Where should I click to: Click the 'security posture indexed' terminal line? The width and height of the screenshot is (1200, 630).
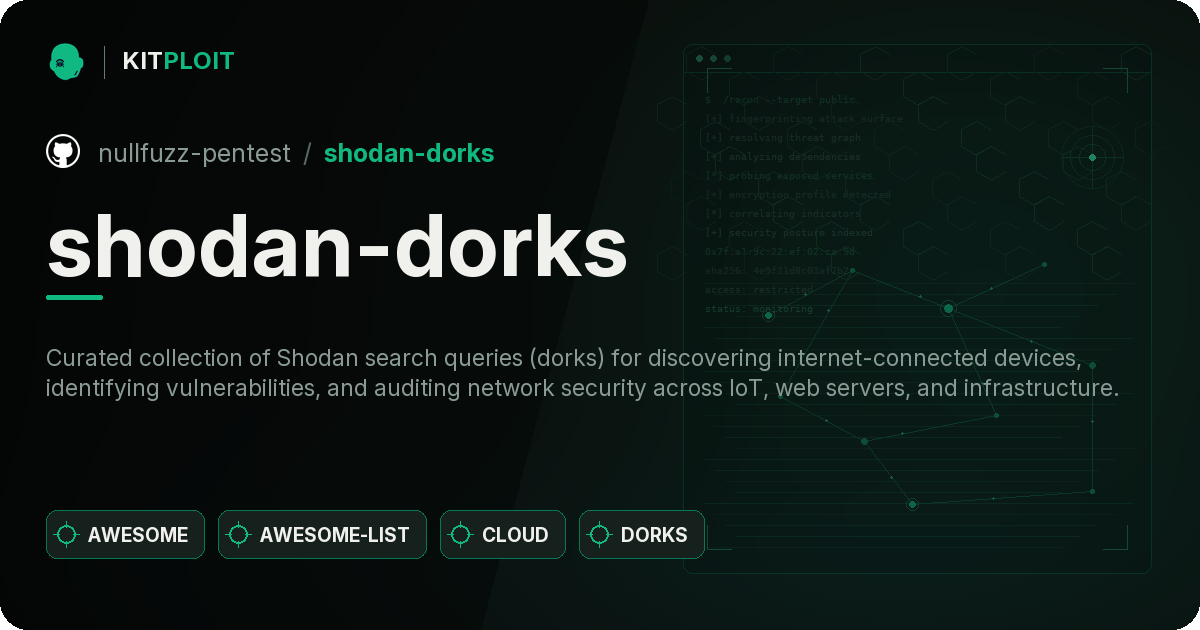(x=788, y=233)
